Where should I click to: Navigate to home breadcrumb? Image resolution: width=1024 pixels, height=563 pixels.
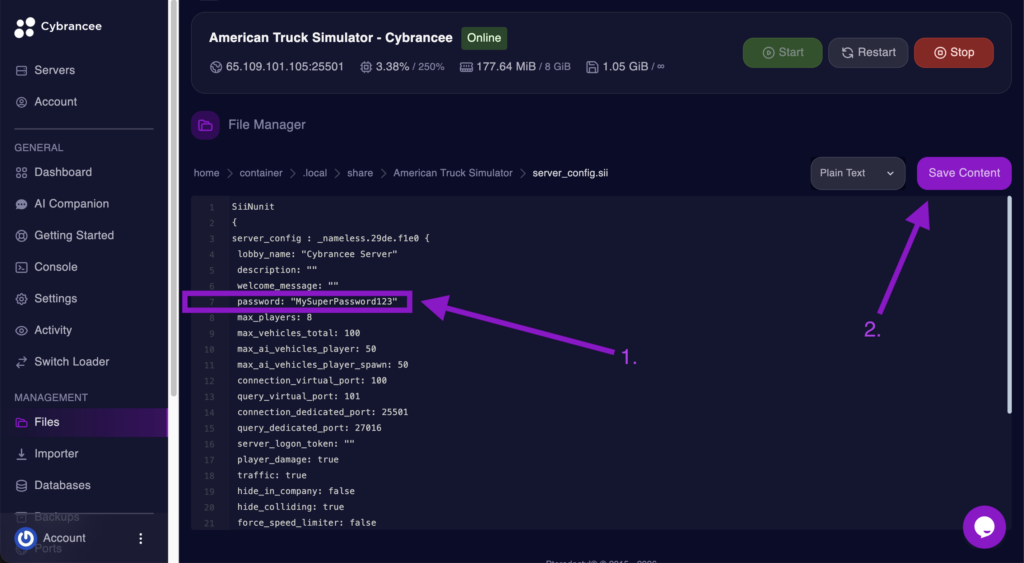pyautogui.click(x=206, y=173)
